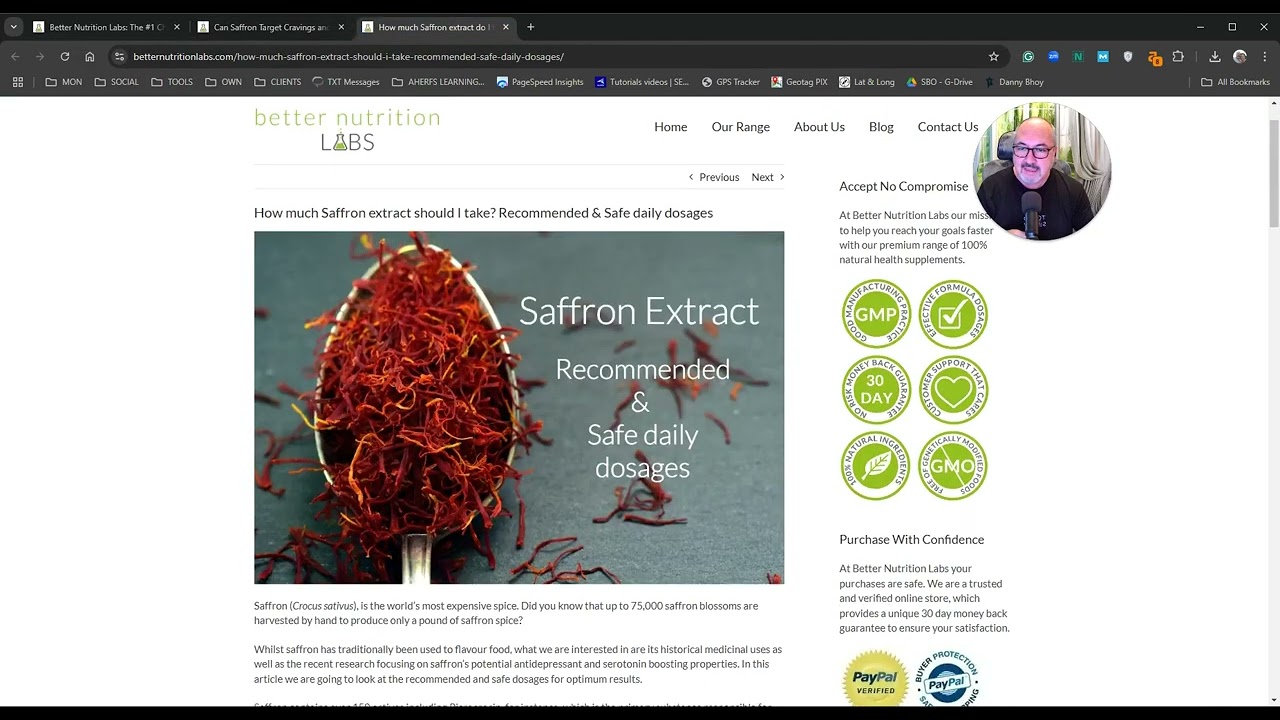Open AHERFS LEARNING bookmarks folder
Image resolution: width=1280 pixels, height=720 pixels.
438,82
